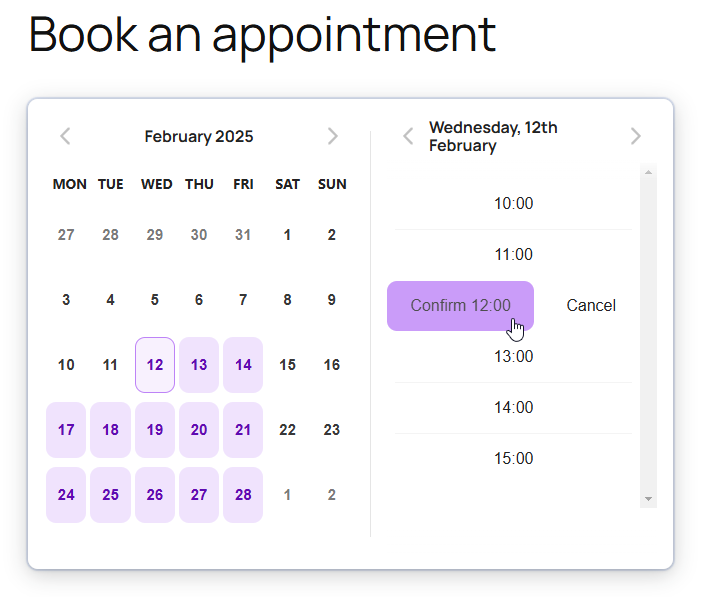708x597 pixels.
Task: Confirm the 12:00 appointment
Action: (x=460, y=306)
